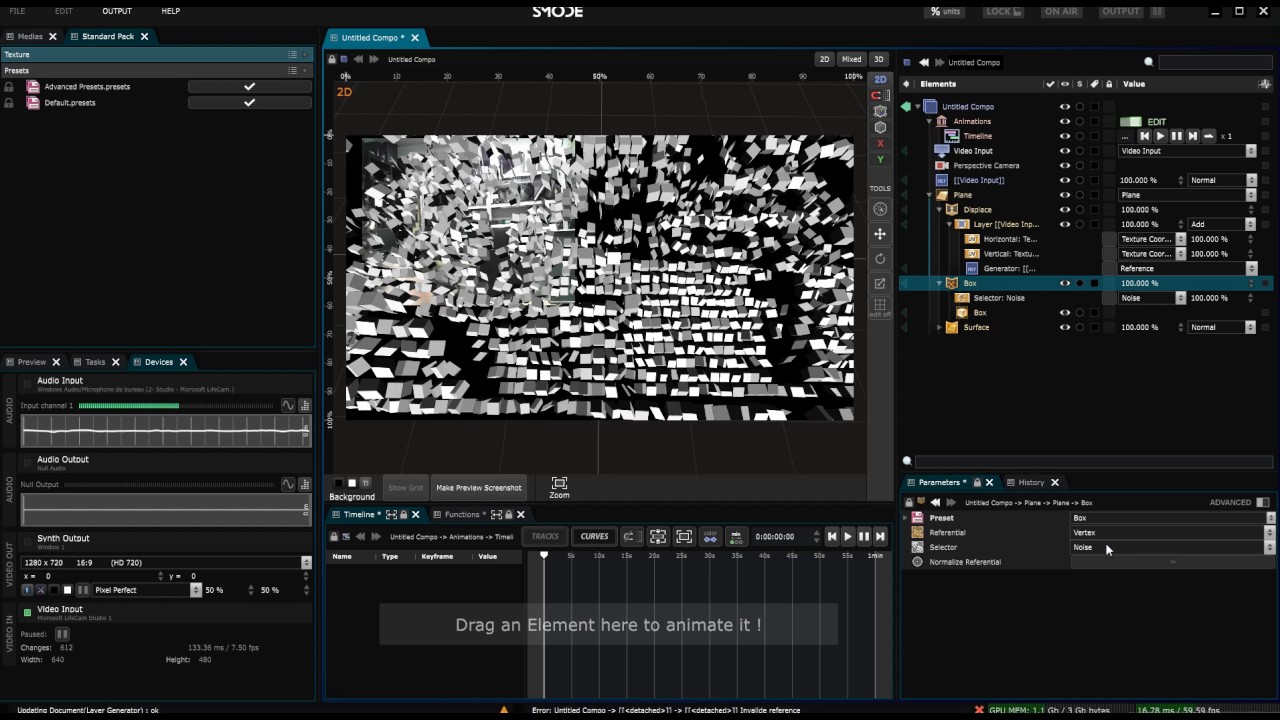Click Make Preview Screenshot button
Image resolution: width=1280 pixels, height=720 pixels.
tap(479, 488)
